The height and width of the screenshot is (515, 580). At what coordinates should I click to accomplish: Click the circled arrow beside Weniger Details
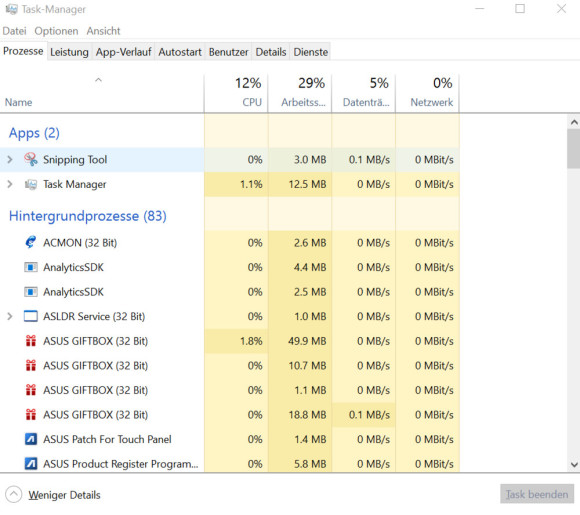pos(14,494)
